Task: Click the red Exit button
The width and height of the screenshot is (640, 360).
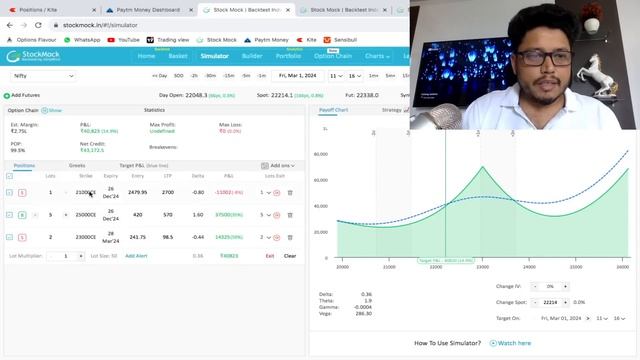Action: click(x=270, y=256)
